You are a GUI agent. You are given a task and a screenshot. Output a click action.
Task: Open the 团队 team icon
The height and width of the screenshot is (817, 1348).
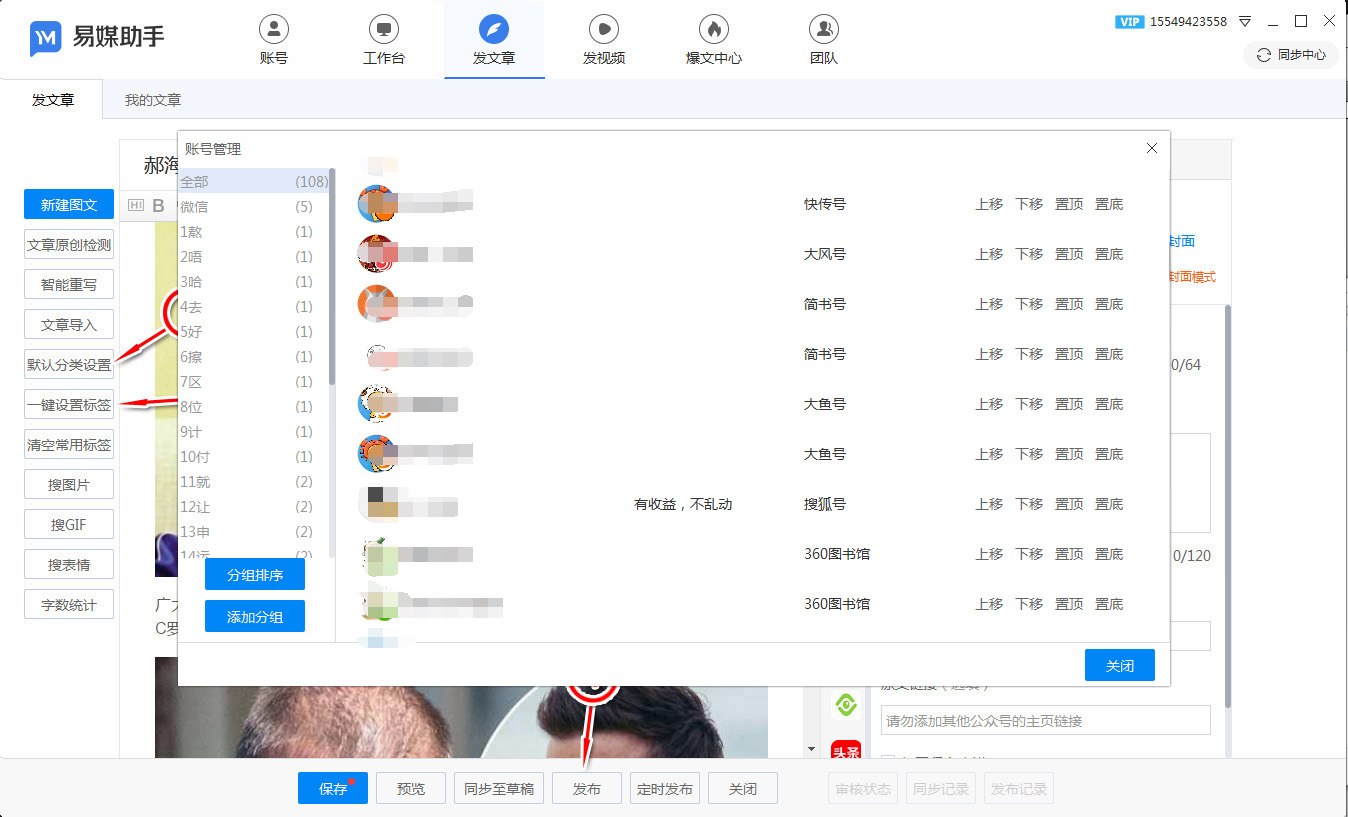coord(823,29)
